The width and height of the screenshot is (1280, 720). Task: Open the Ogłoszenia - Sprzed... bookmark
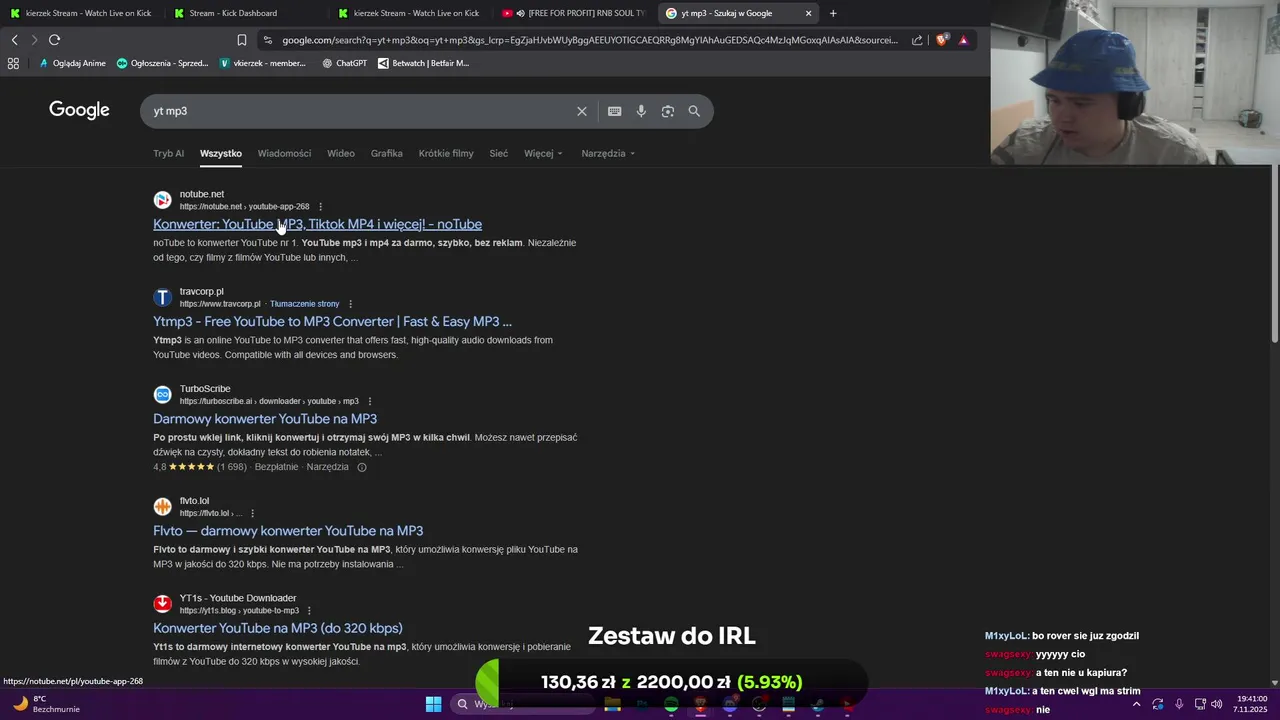tap(163, 63)
